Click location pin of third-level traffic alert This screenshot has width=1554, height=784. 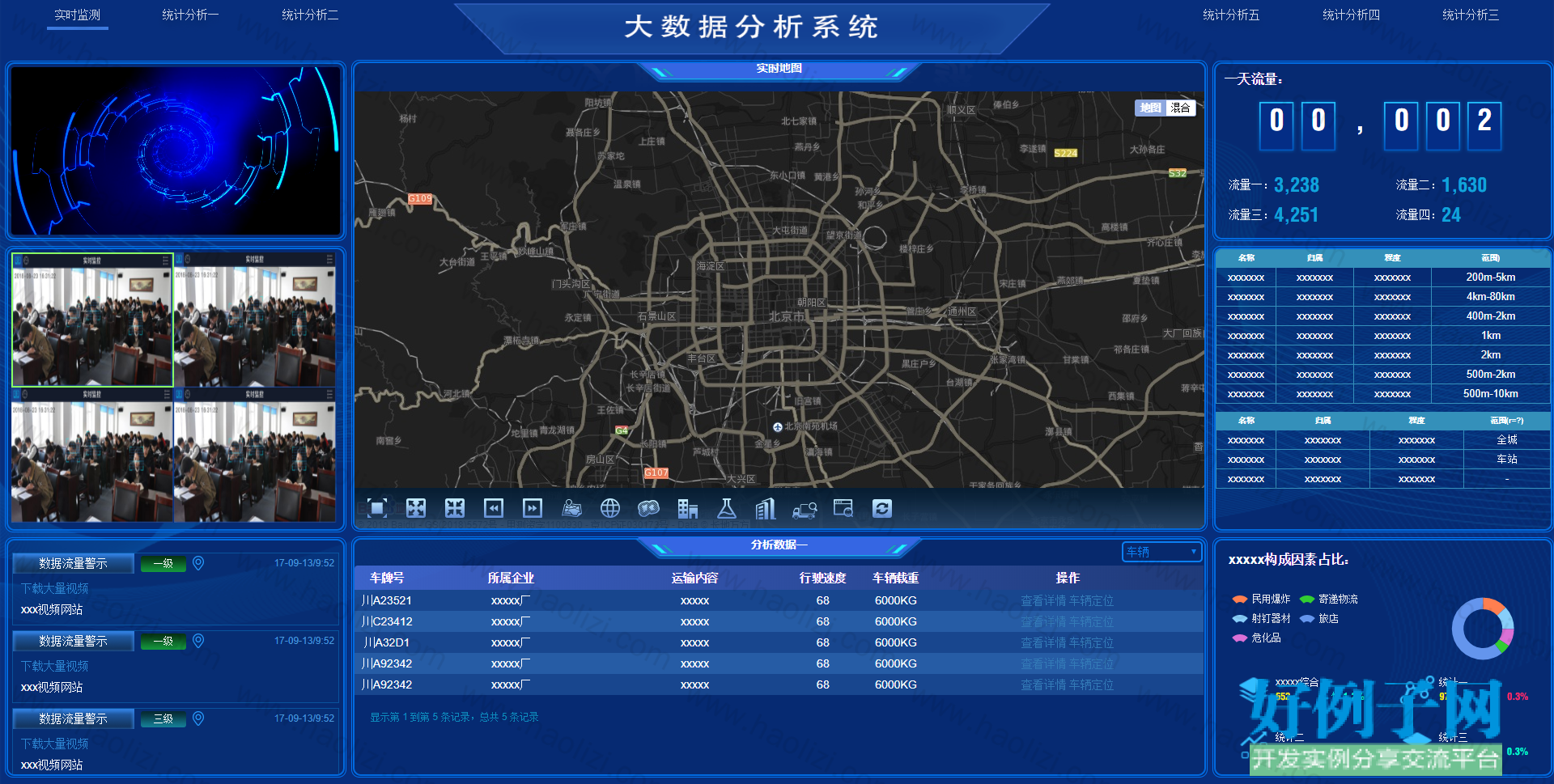[198, 718]
